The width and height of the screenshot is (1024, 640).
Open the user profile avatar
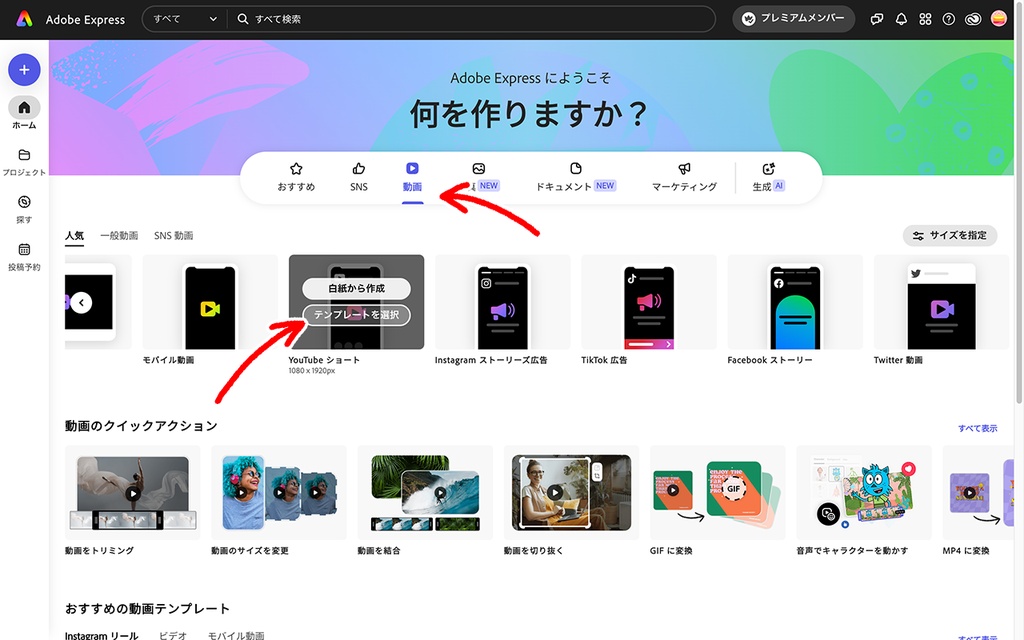pyautogui.click(x=999, y=19)
